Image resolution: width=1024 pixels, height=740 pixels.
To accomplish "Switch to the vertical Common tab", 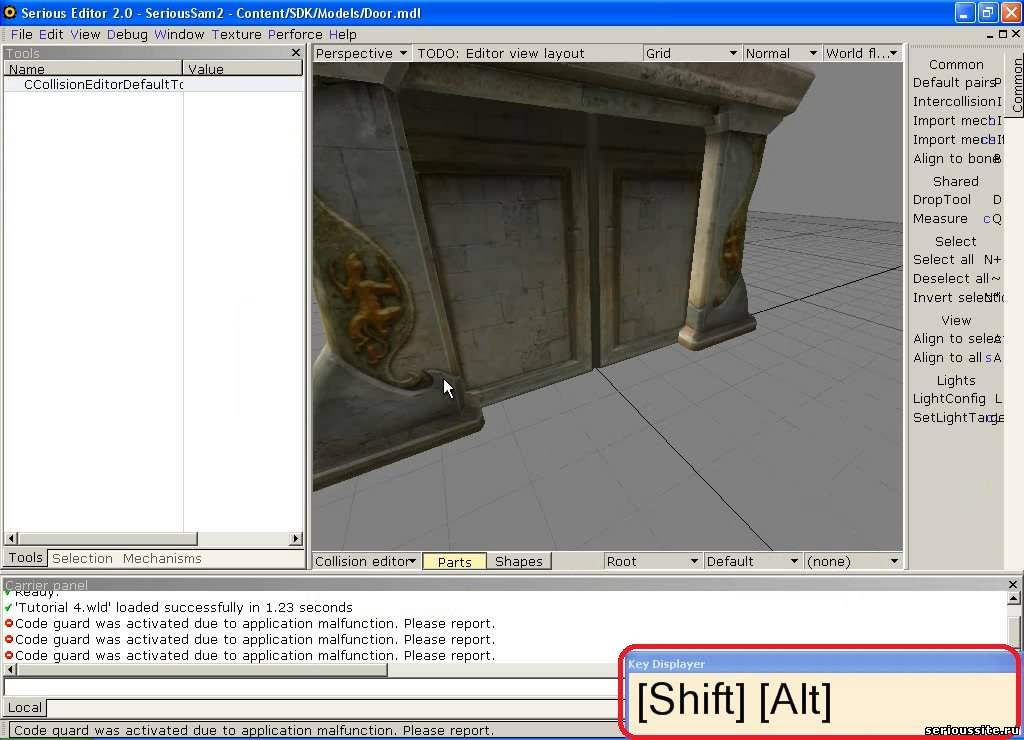I will pyautogui.click(x=1016, y=85).
